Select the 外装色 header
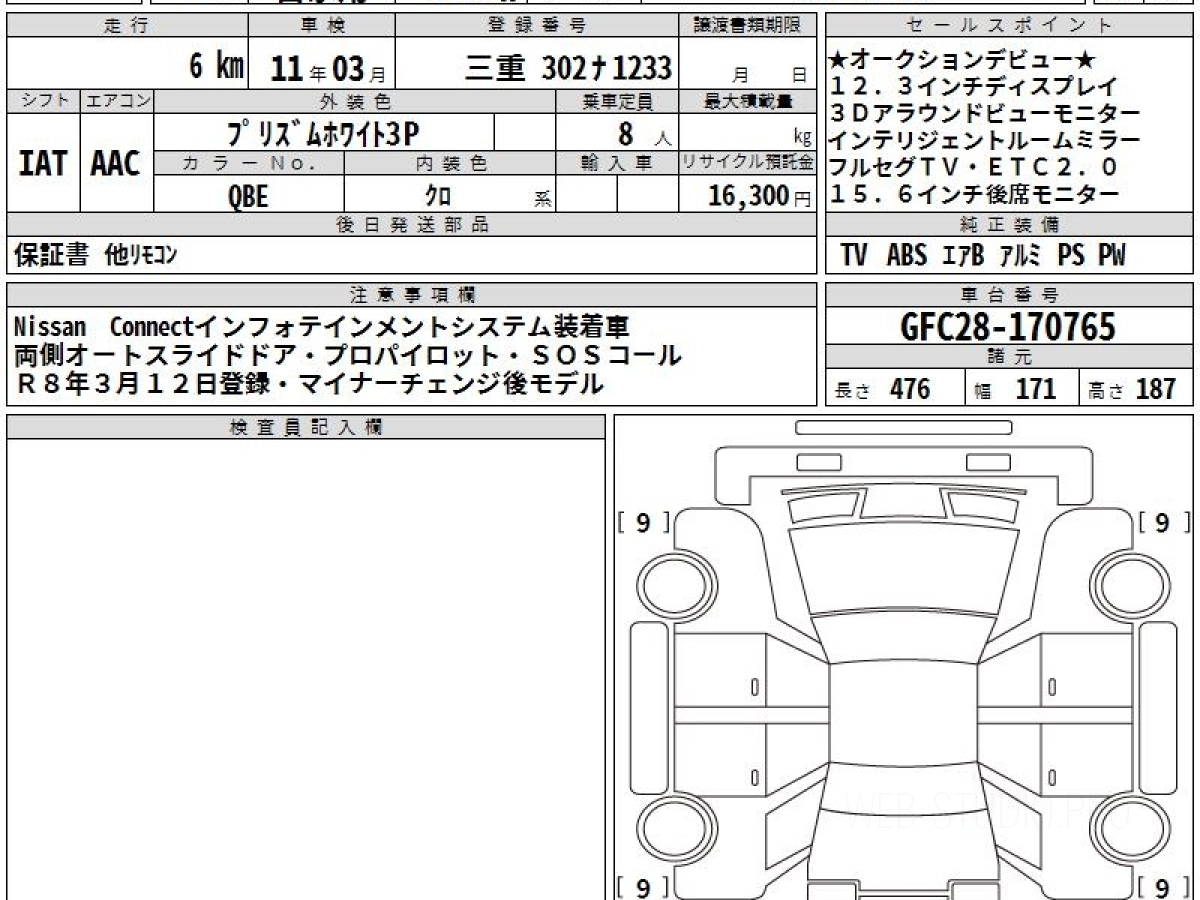The height and width of the screenshot is (900, 1200). tap(355, 101)
